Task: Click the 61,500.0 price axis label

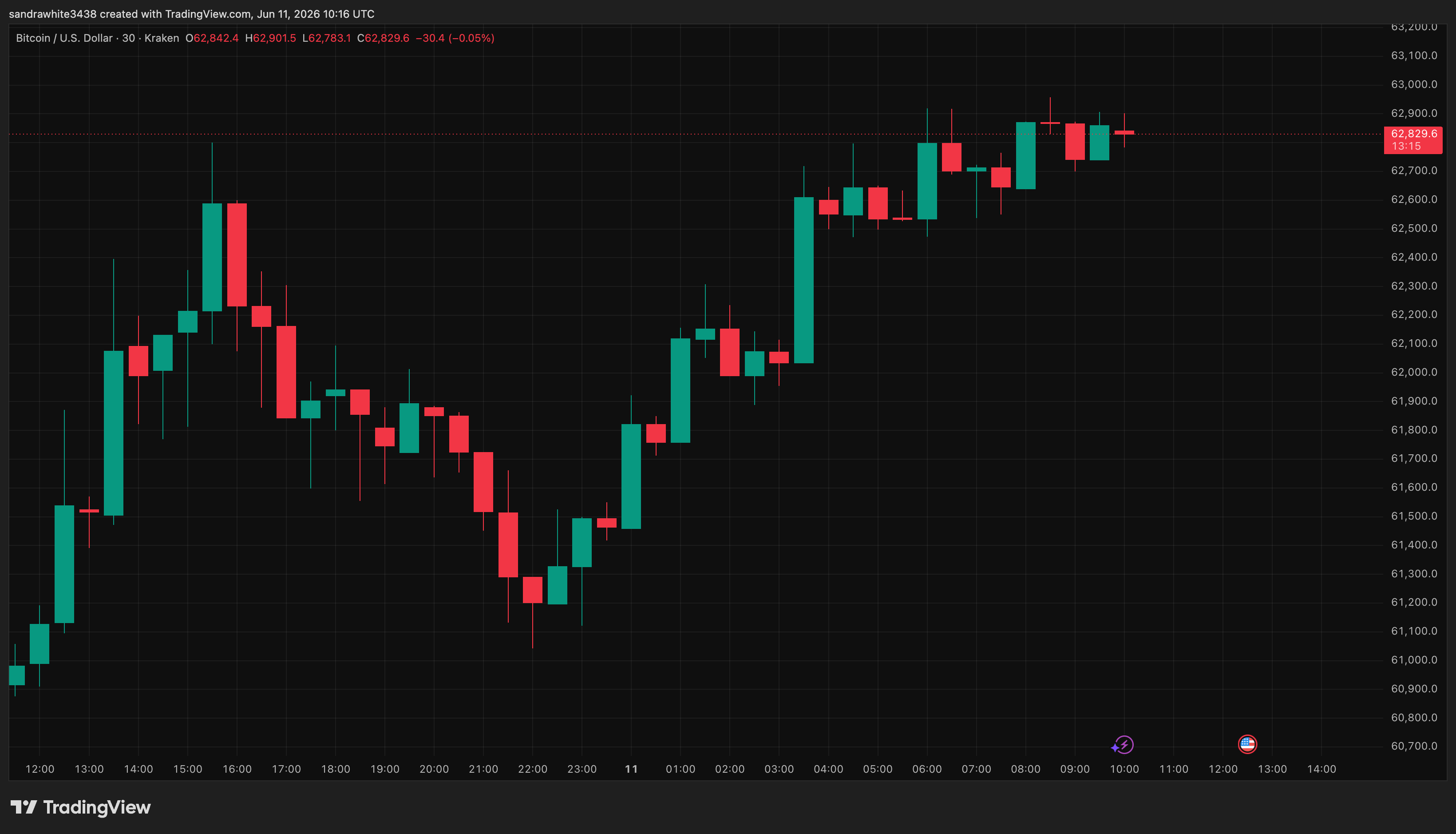Action: click(1414, 516)
